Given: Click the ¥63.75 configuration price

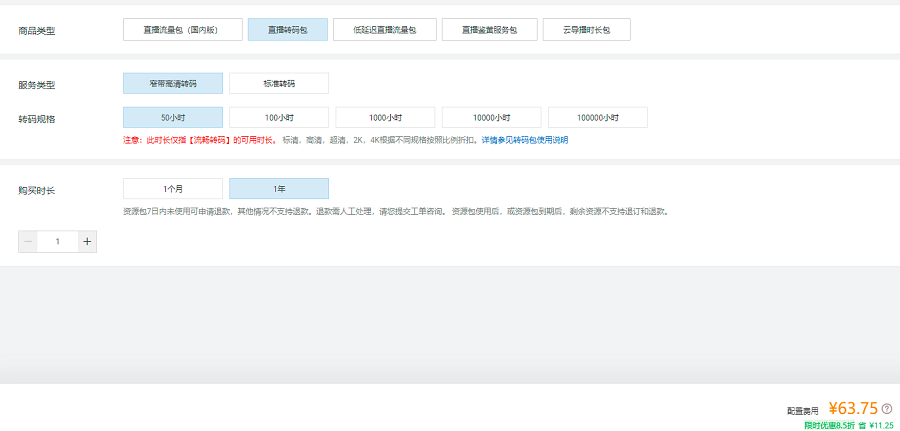Looking at the screenshot, I should 853,409.
